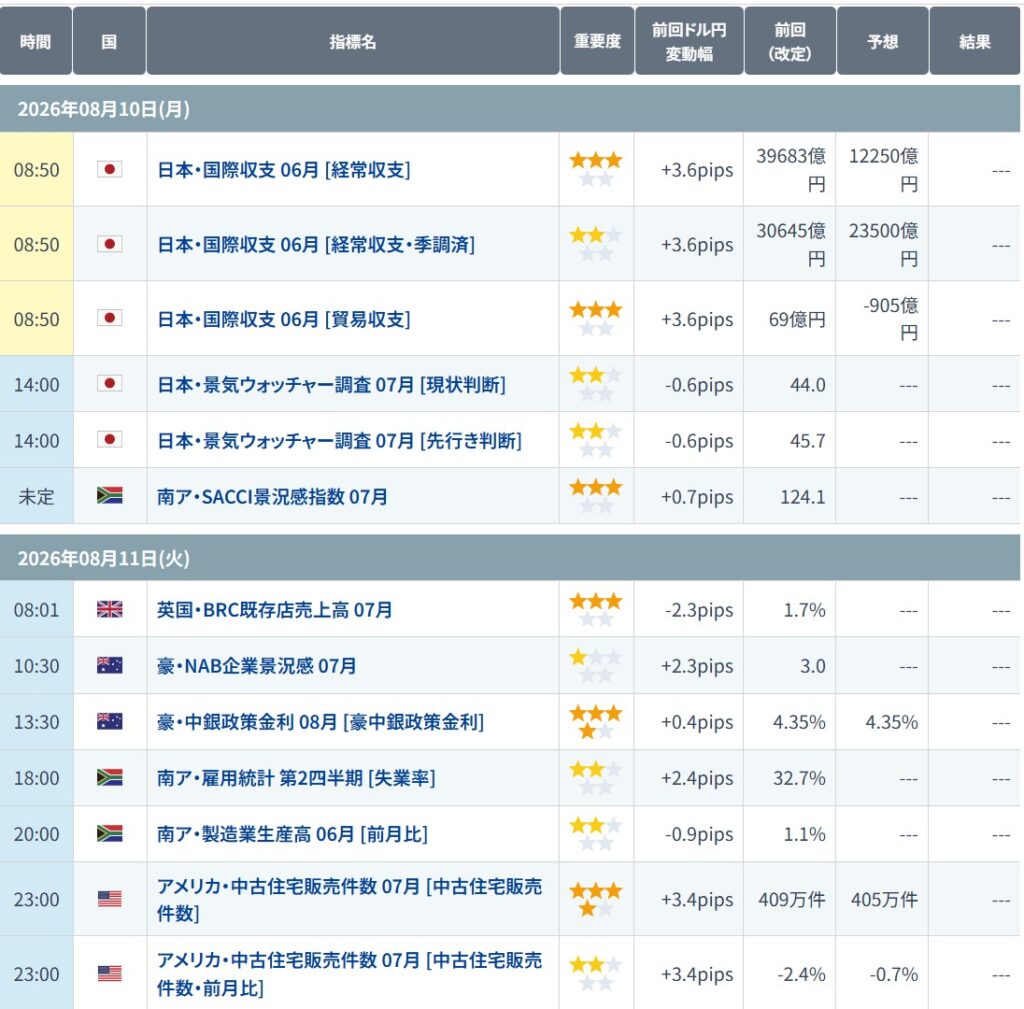Click importance stars for 製造業生産高 row
The width and height of the screenshot is (1024, 1009).
pos(596,834)
